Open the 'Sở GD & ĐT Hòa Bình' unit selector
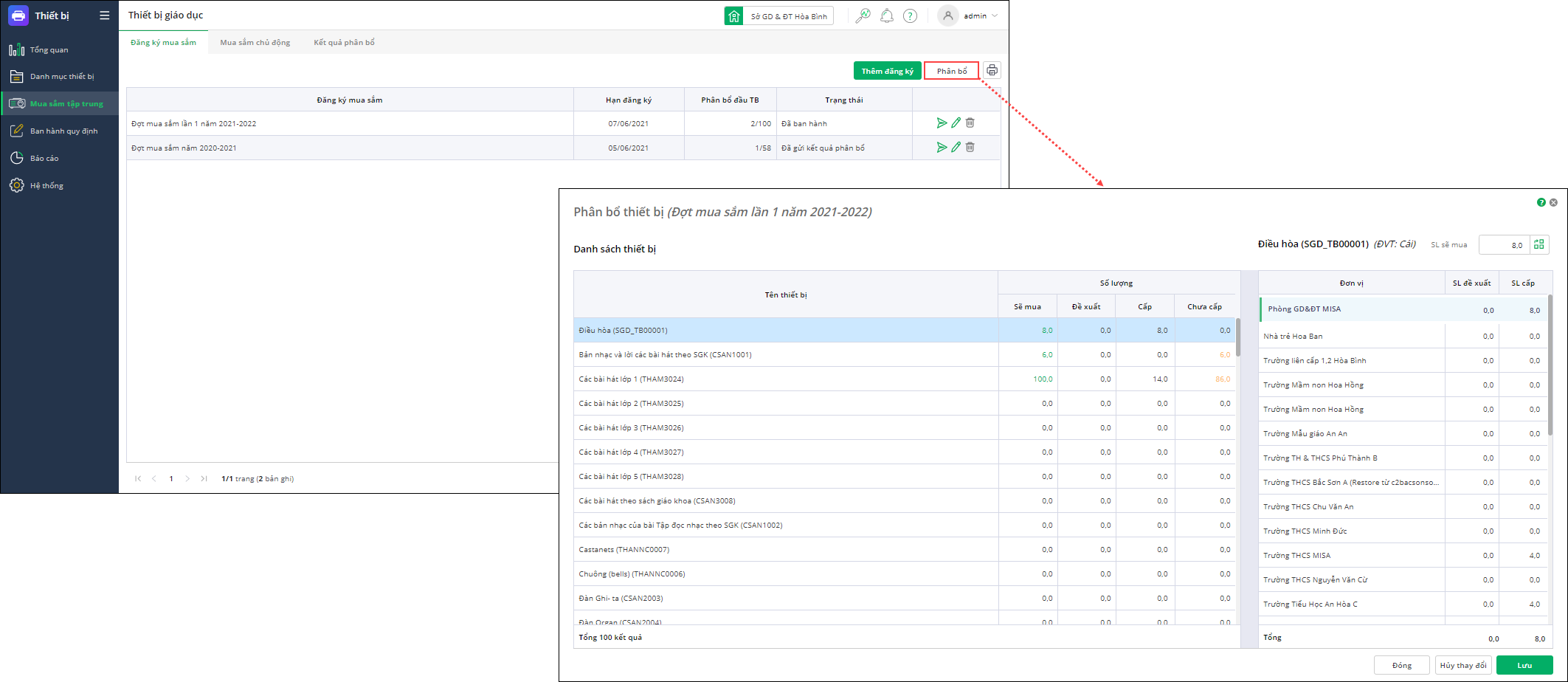The width and height of the screenshot is (1568, 682). (x=779, y=15)
